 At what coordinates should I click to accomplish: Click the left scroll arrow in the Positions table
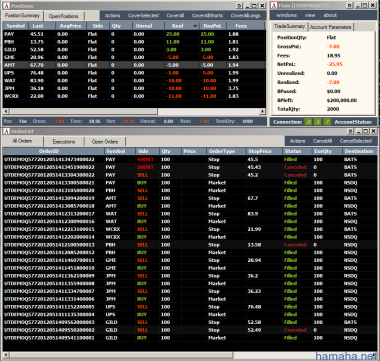pos(6,111)
